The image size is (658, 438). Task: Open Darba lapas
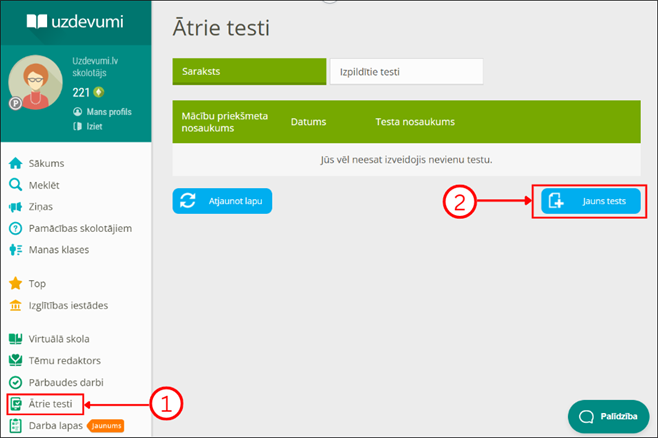coord(55,426)
